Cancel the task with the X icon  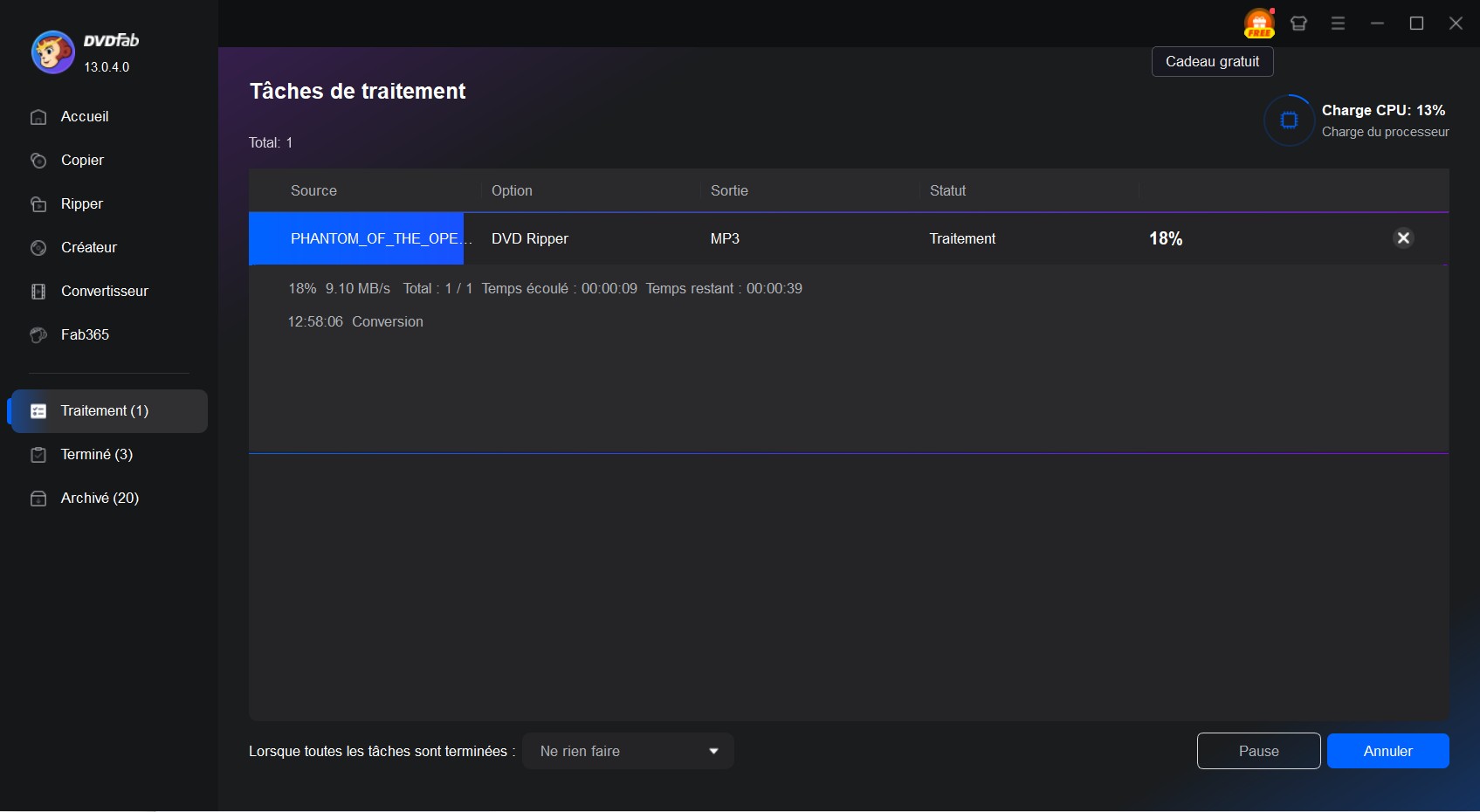click(1403, 238)
